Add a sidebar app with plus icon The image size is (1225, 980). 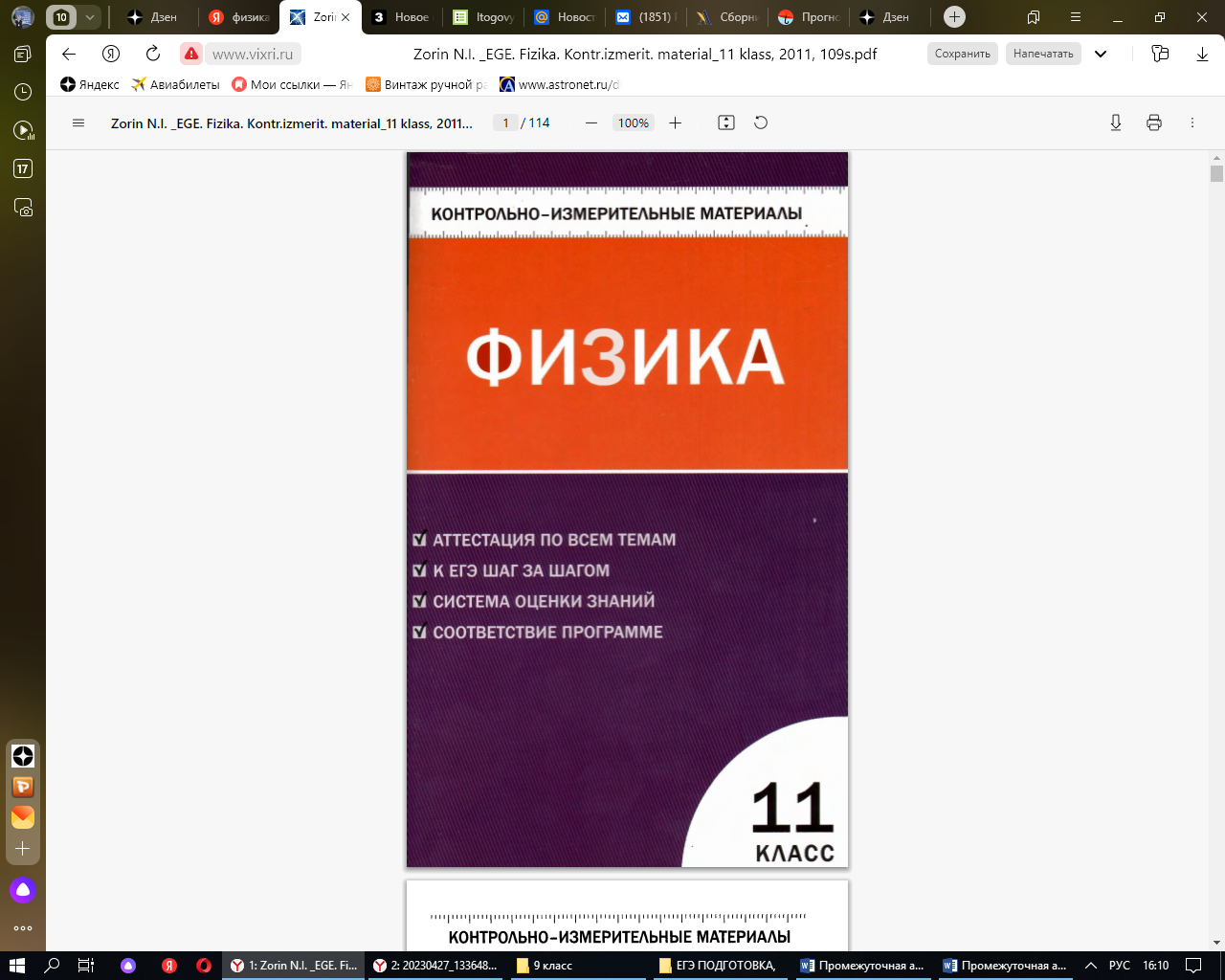point(23,849)
